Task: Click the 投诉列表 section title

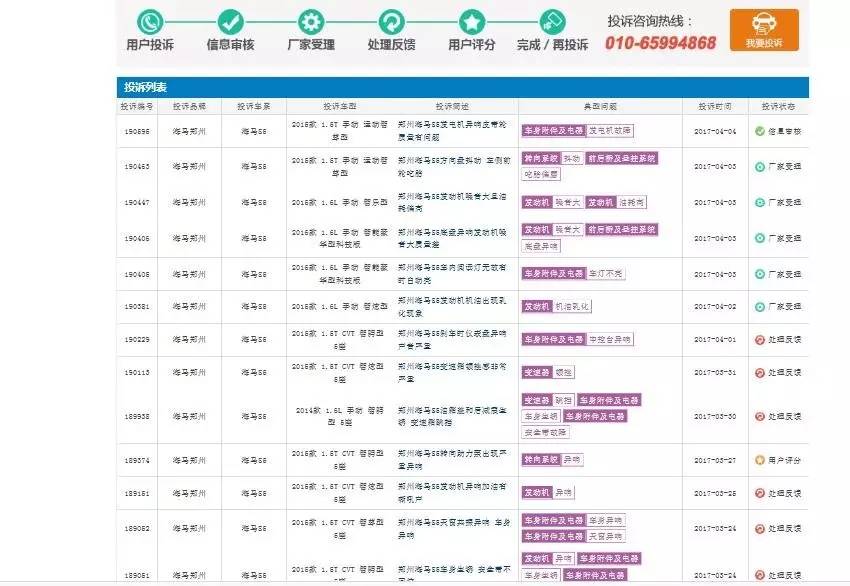Action: coord(145,87)
